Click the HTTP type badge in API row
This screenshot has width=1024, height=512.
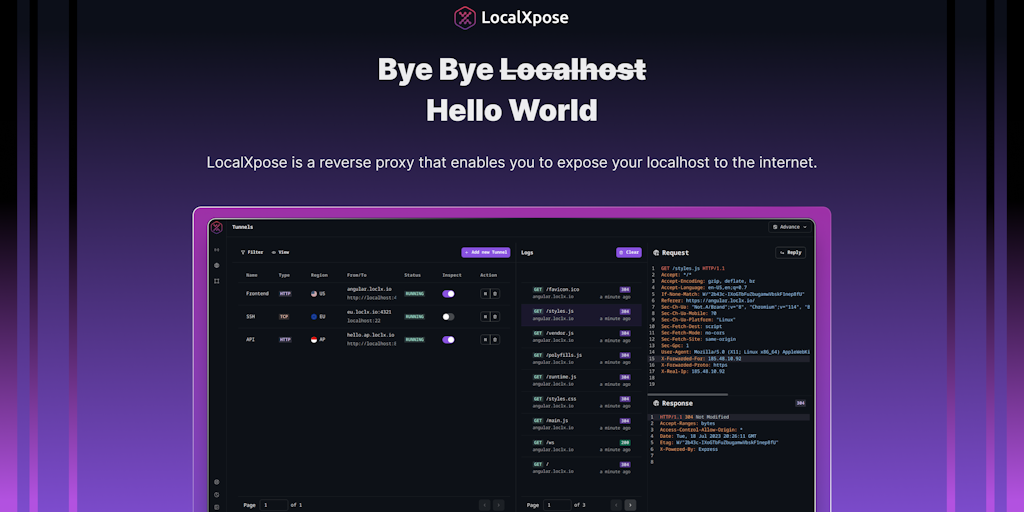tap(285, 340)
